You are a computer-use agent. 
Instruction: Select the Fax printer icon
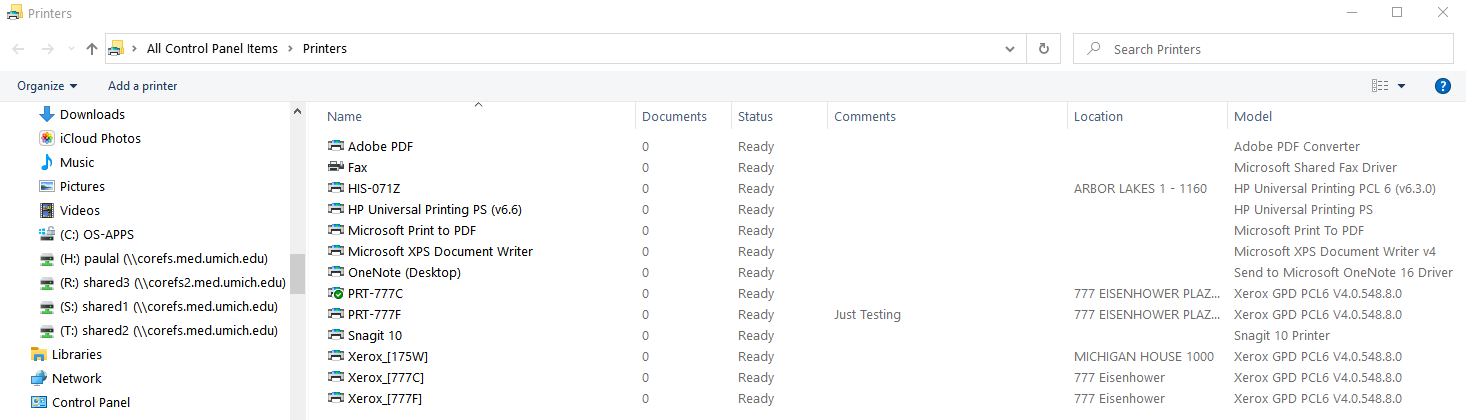[335, 167]
